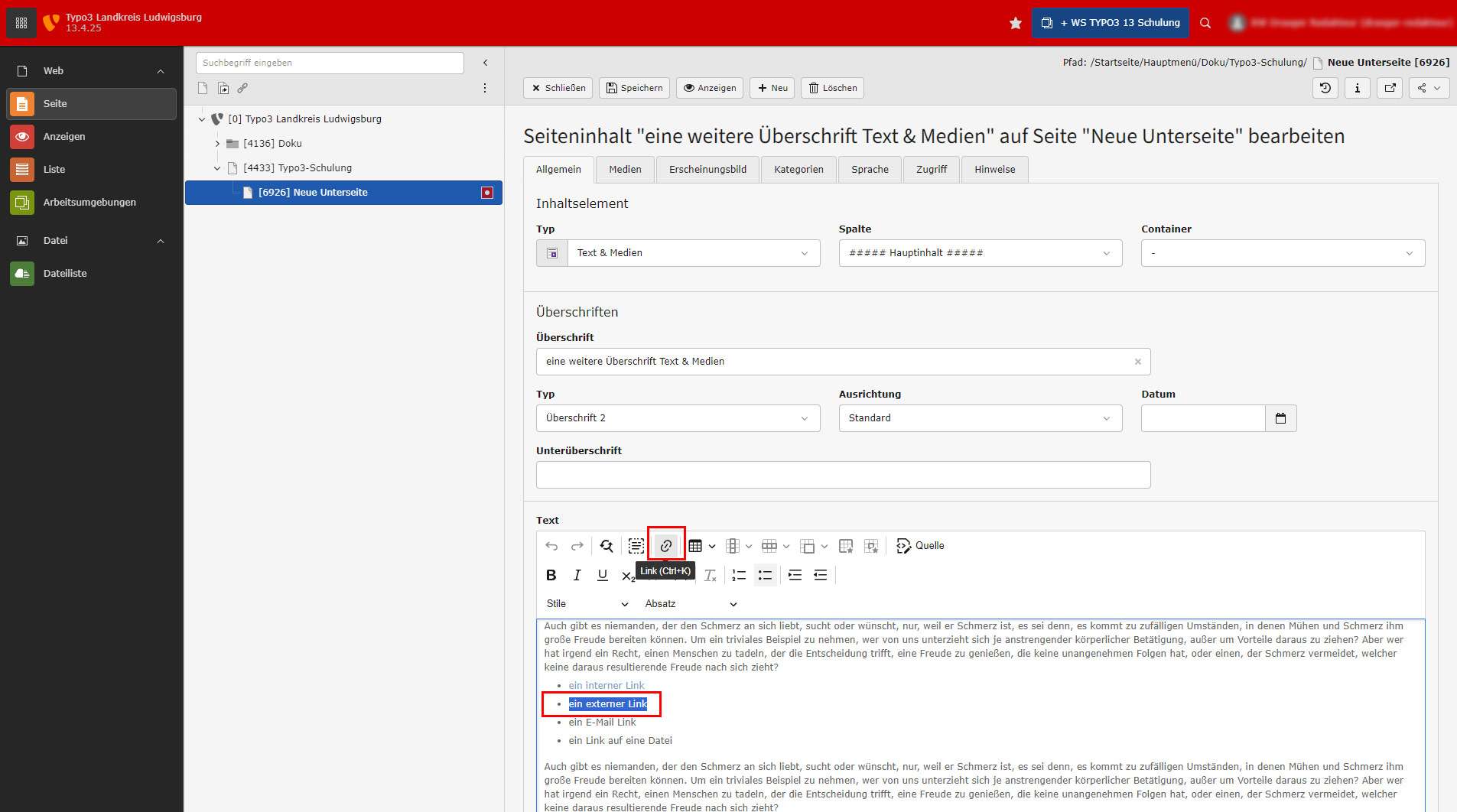This screenshot has height=812, width=1457.
Task: Select Liste module in the sidebar
Action: point(54,170)
